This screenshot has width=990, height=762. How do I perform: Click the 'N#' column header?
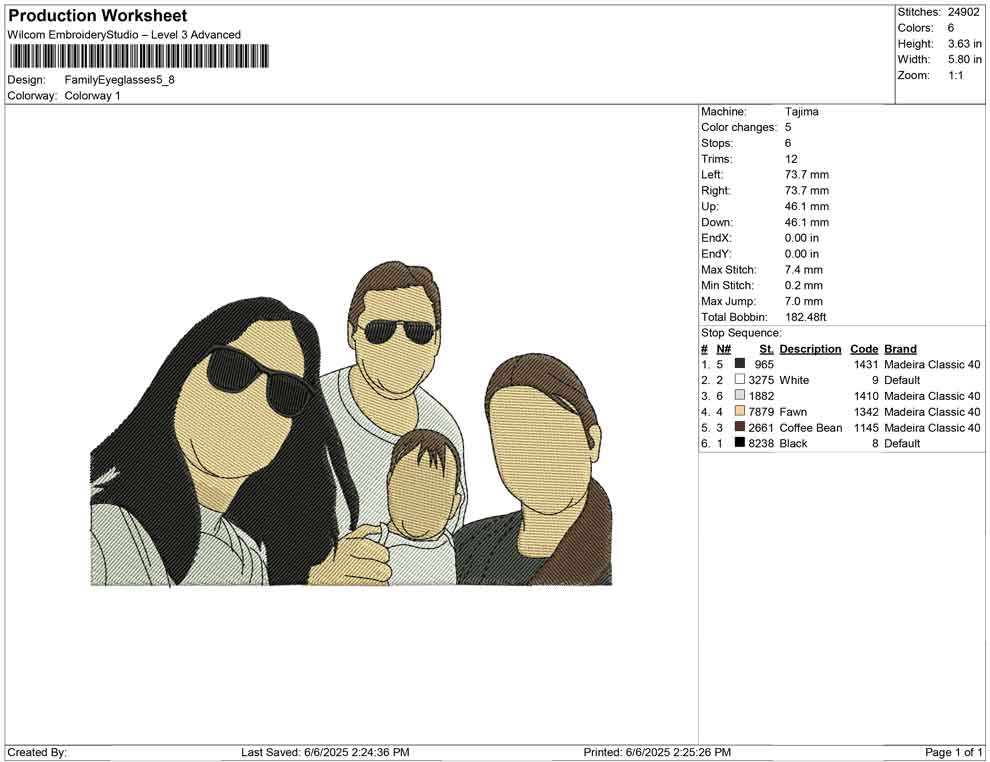tap(724, 349)
